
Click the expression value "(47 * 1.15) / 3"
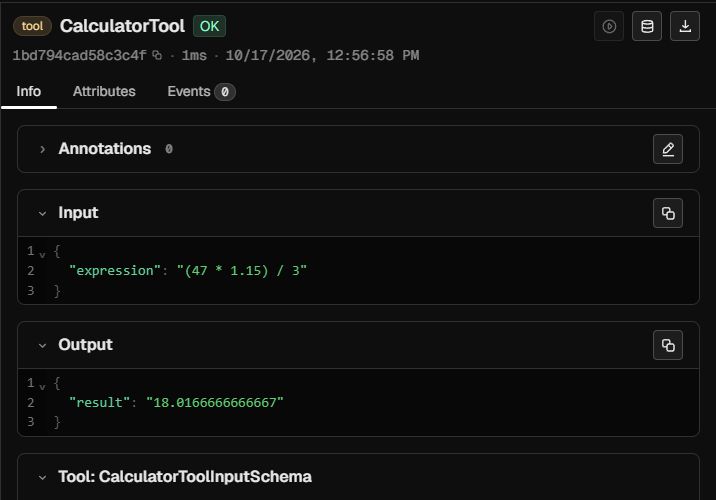[242, 270]
